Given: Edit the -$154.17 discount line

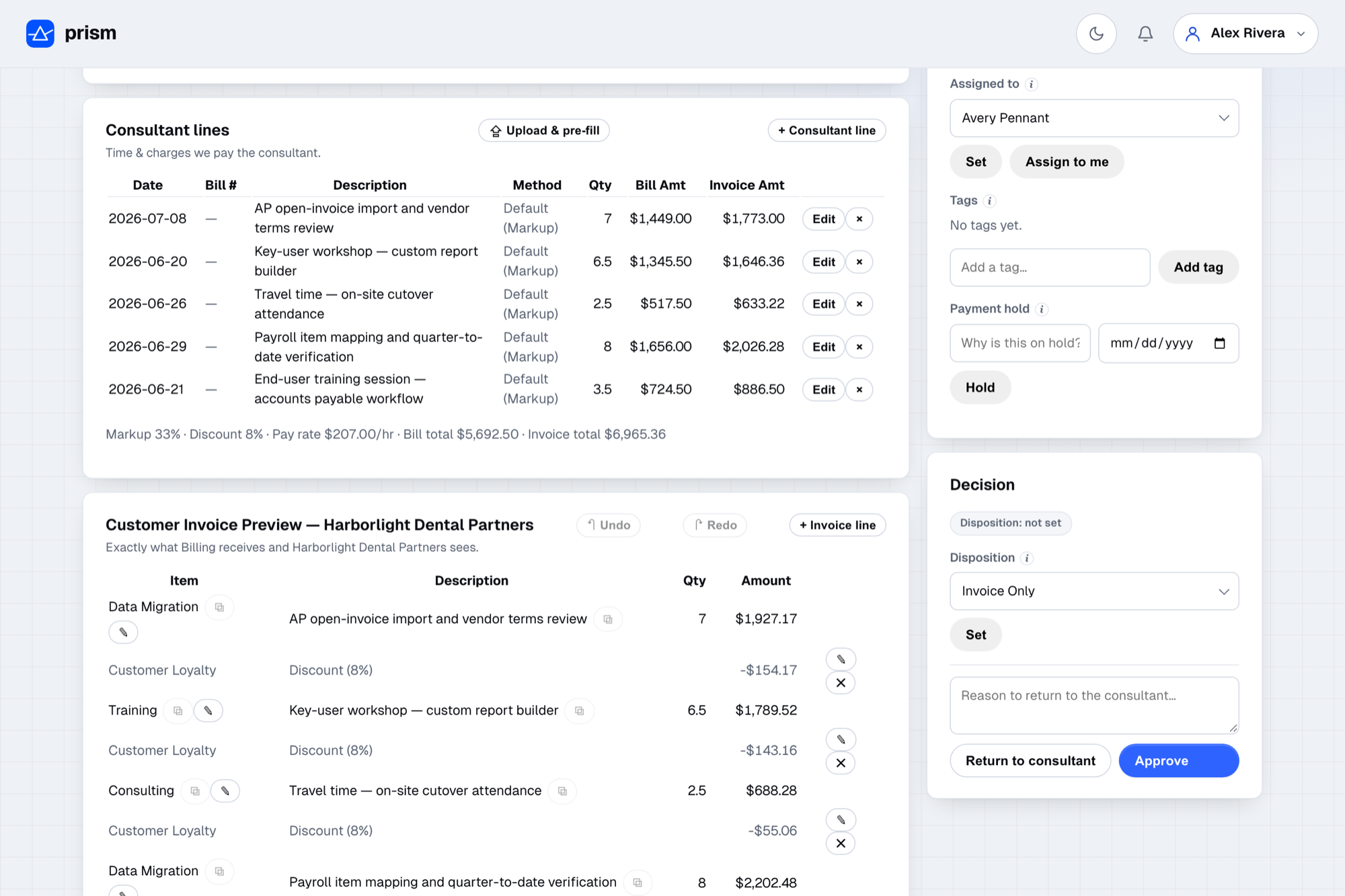Looking at the screenshot, I should tap(841, 659).
